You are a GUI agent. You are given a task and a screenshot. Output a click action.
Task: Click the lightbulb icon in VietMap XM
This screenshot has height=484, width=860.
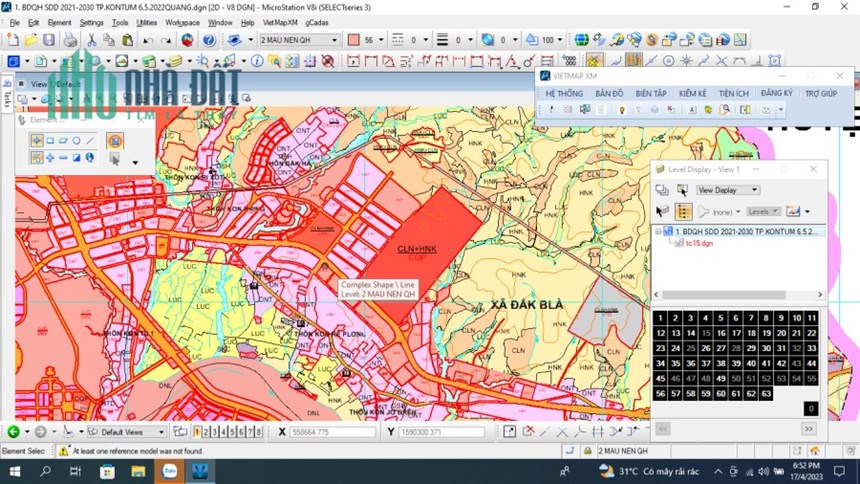(x=621, y=110)
